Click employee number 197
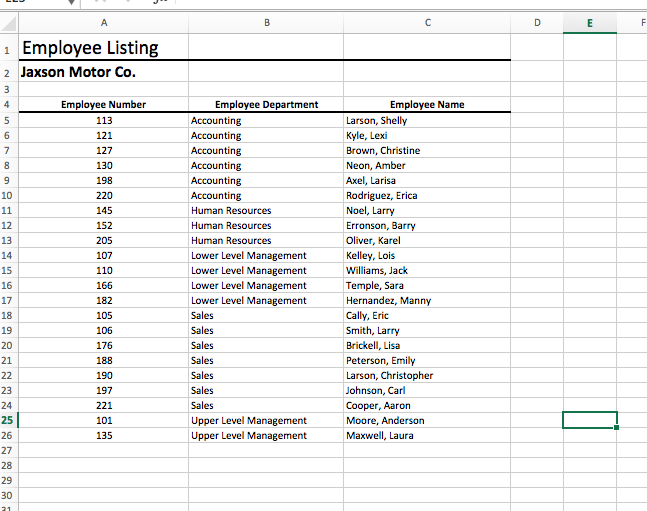Viewport: 647px width, 511px height. 104,390
